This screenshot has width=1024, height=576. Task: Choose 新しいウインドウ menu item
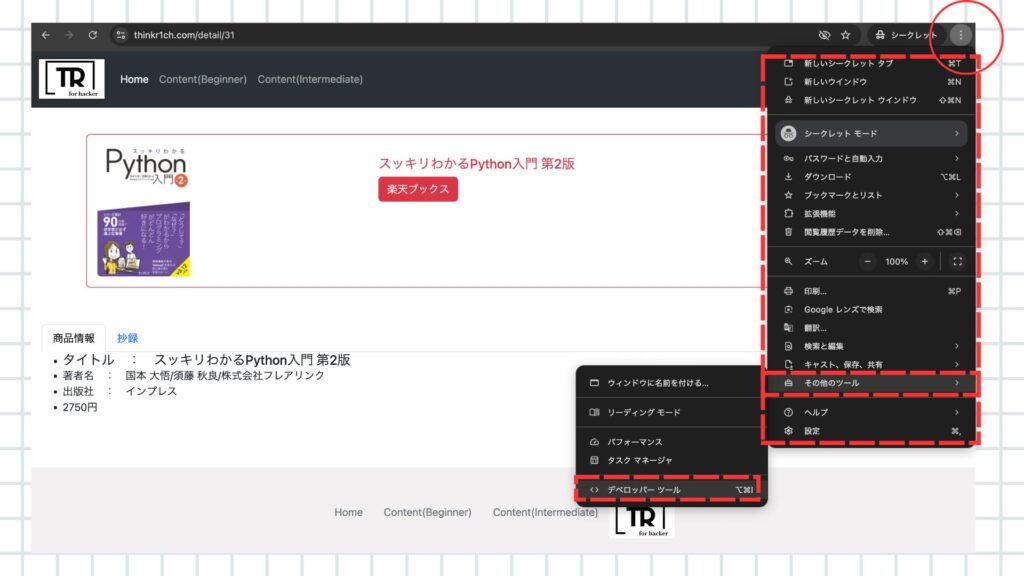pos(871,82)
